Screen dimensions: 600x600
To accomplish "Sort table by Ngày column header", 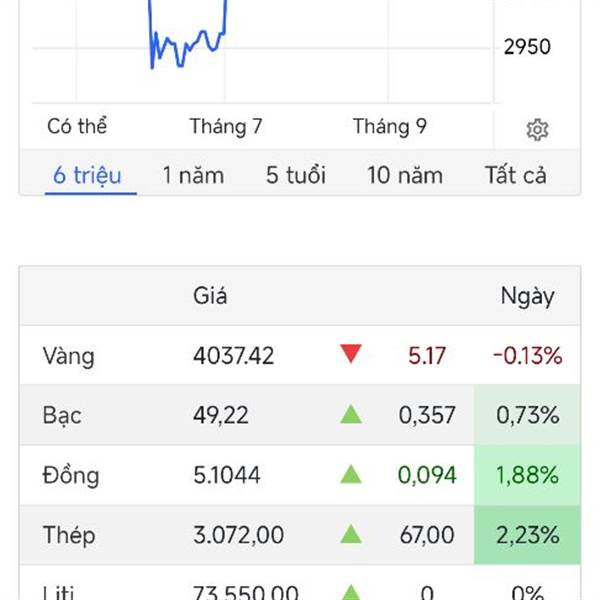I will [527, 295].
